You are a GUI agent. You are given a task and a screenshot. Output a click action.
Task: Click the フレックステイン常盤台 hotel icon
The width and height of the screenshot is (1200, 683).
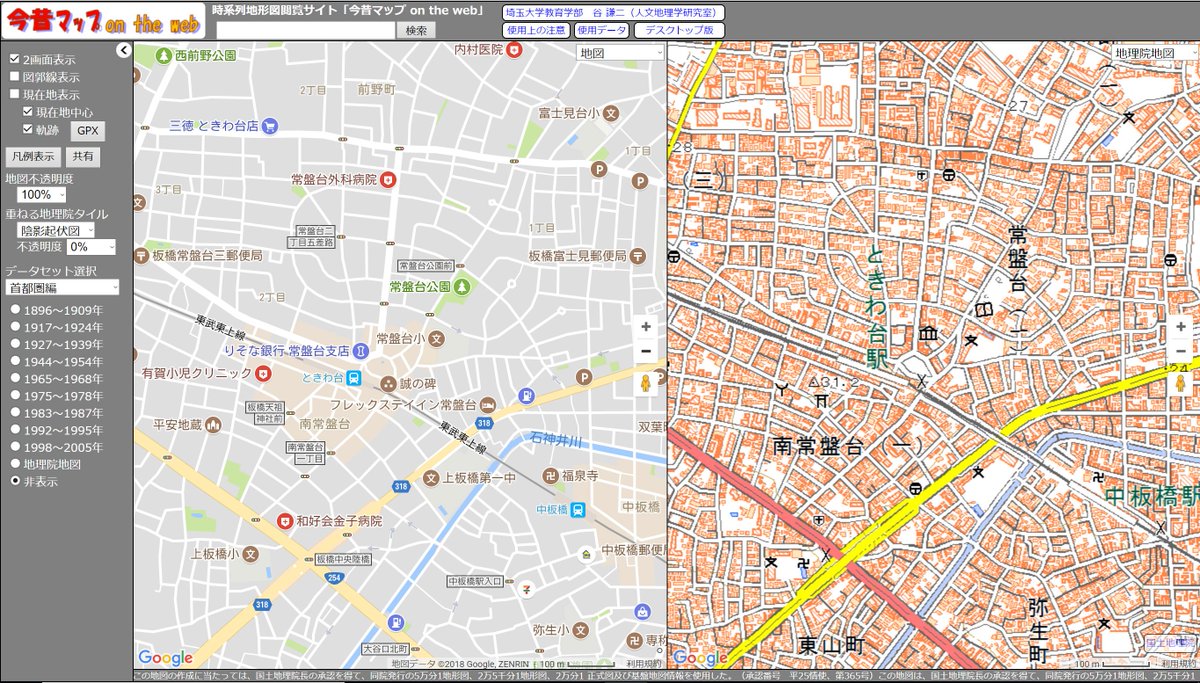pyautogui.click(x=487, y=405)
